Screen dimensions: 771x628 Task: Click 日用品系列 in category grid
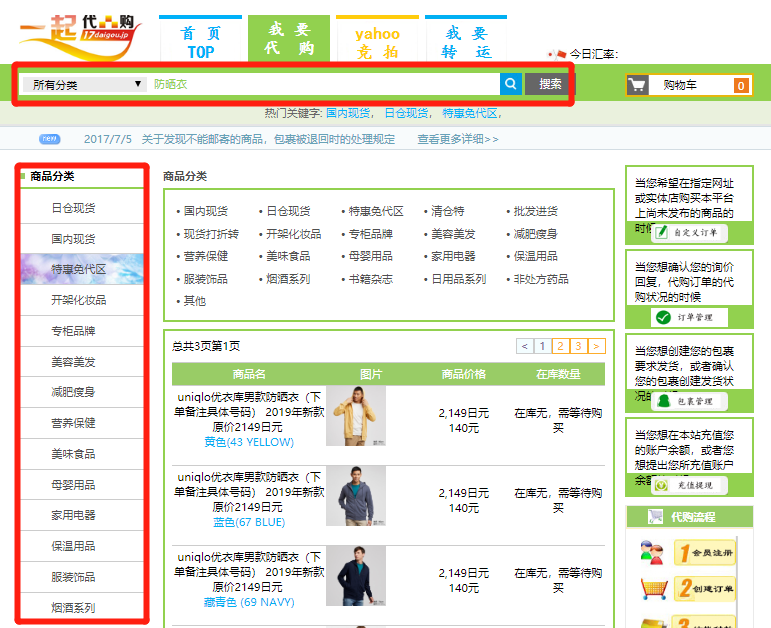[459, 279]
